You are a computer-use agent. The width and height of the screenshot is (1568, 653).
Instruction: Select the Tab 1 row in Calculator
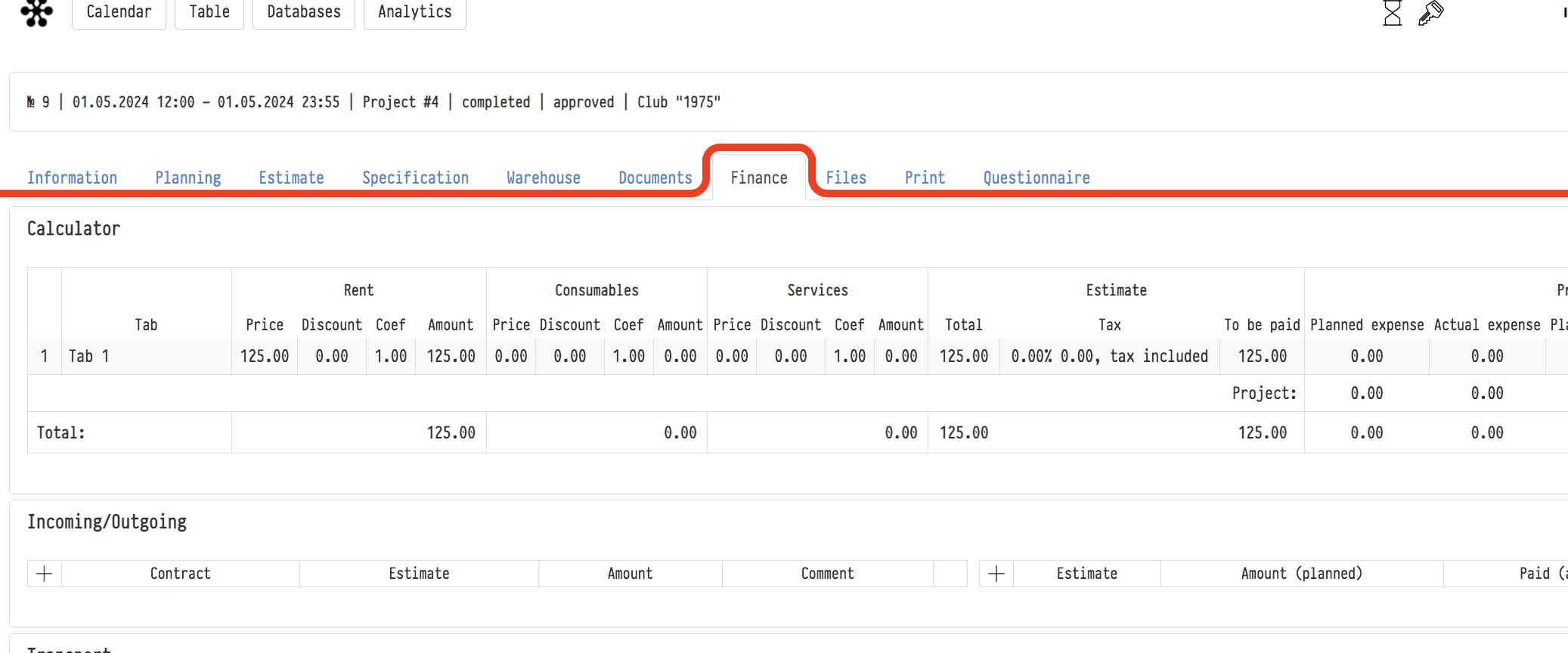[89, 356]
